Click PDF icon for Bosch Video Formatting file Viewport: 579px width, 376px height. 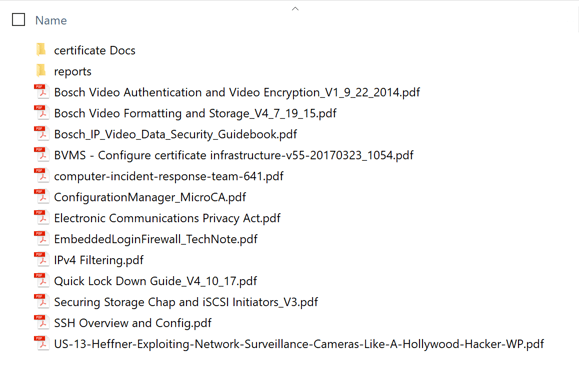[41, 113]
